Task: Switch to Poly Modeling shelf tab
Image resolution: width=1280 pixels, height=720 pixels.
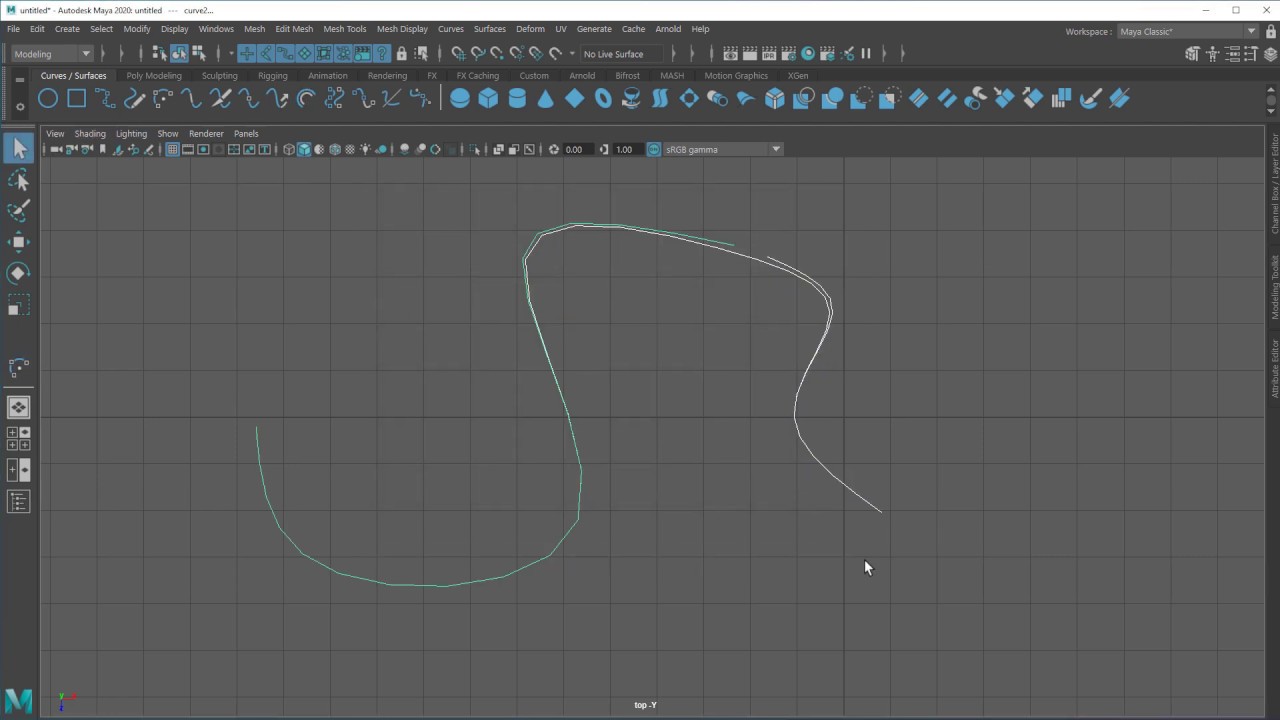Action: (154, 76)
